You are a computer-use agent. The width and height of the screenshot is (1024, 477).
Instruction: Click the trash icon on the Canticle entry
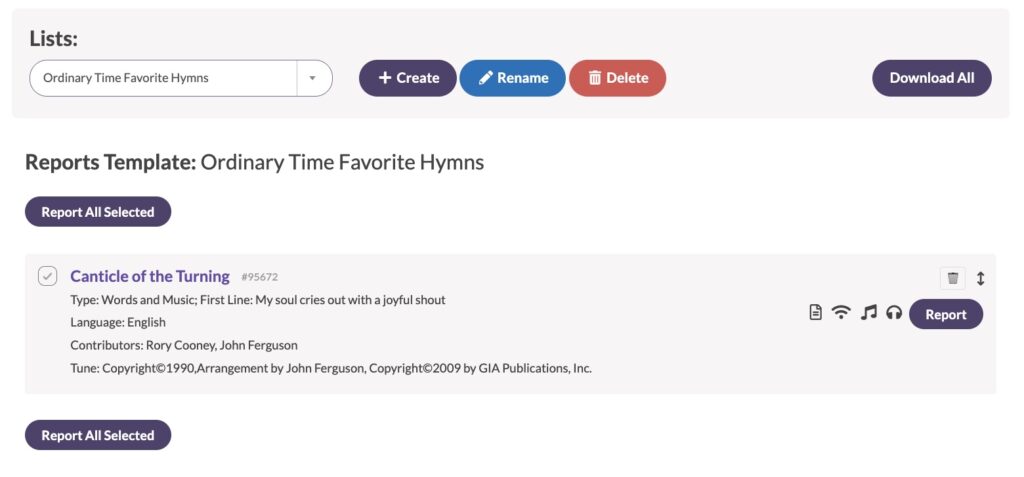[x=953, y=278]
